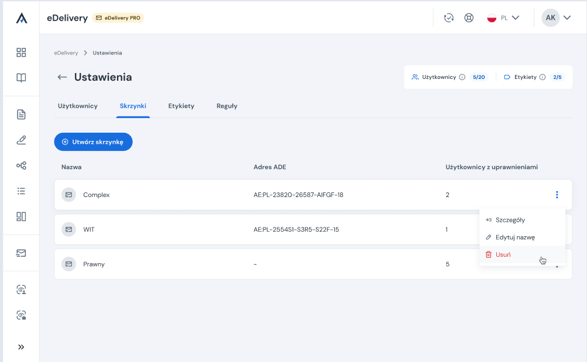Click the Ustawienia breadcrumb
The width and height of the screenshot is (587, 362).
[x=107, y=53]
